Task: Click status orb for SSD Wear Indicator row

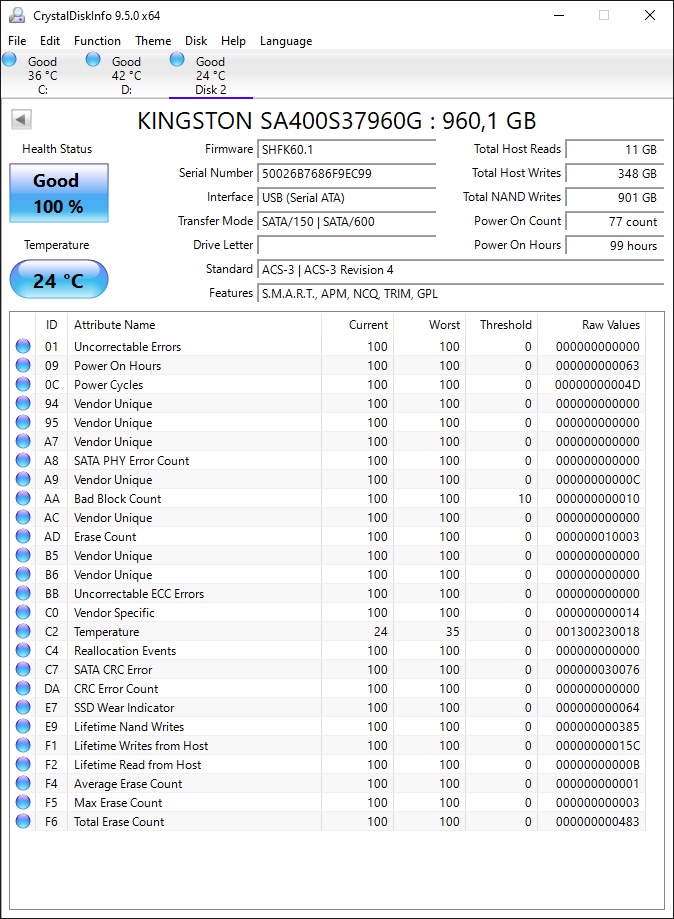Action: coord(23,707)
